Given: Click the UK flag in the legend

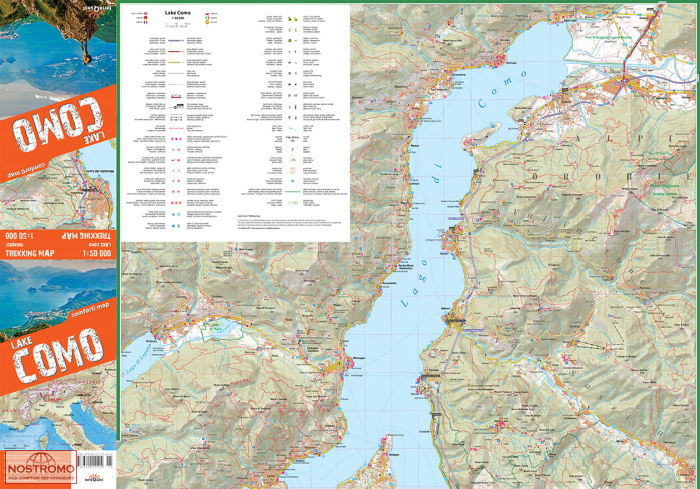Looking at the screenshot, I should pos(146,13).
